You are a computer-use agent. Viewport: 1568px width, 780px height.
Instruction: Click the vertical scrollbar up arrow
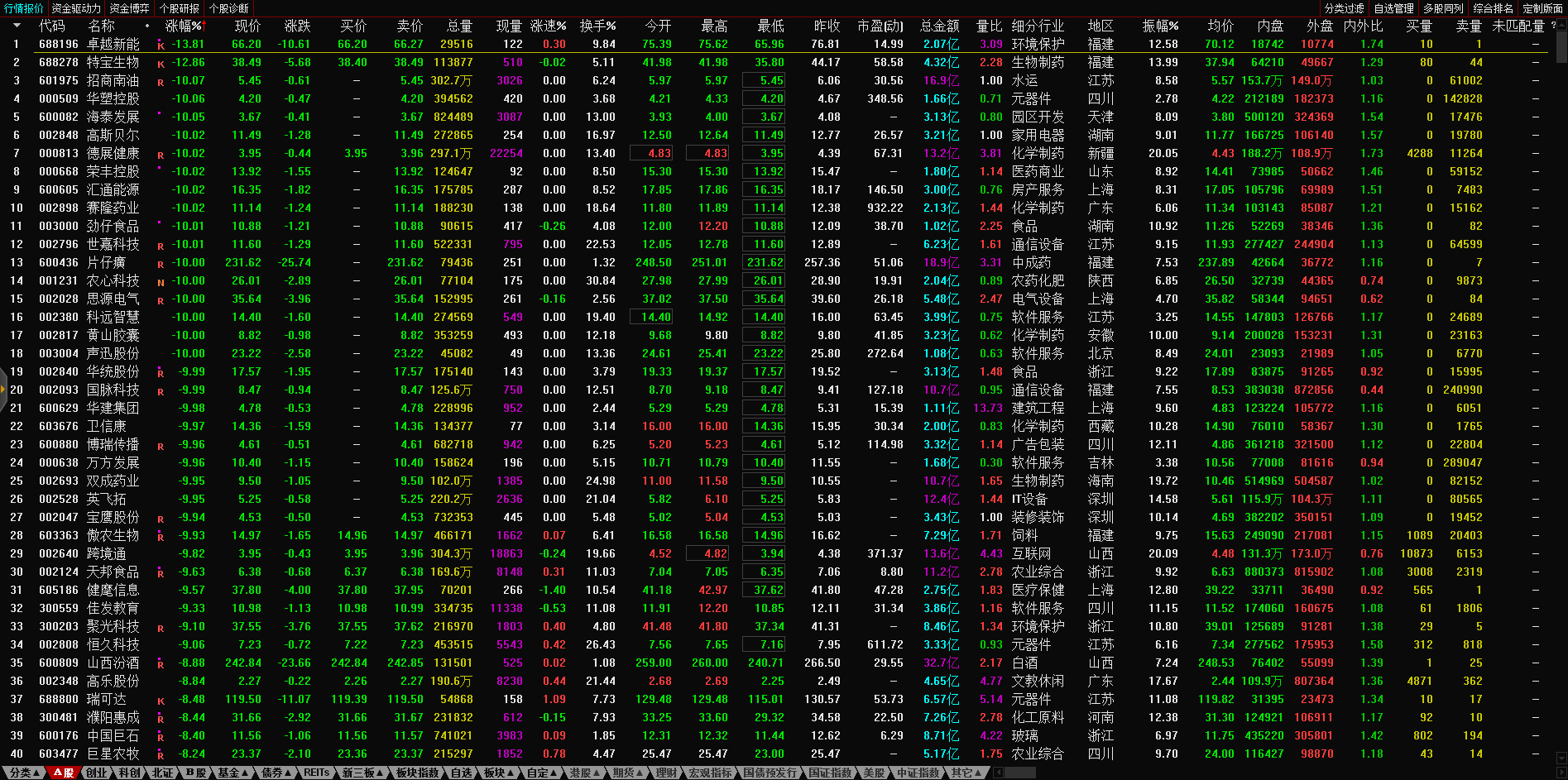pos(1561,25)
